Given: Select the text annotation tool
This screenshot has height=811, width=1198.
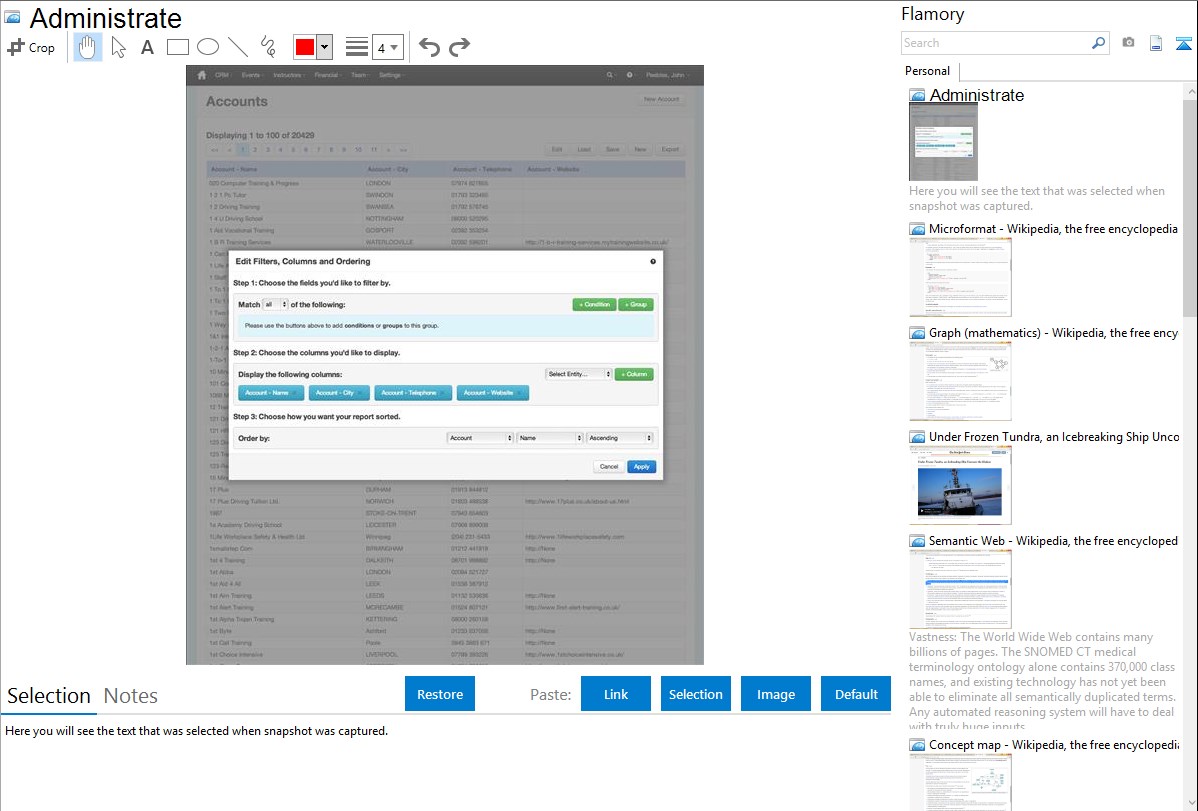Looking at the screenshot, I should pyautogui.click(x=147, y=47).
